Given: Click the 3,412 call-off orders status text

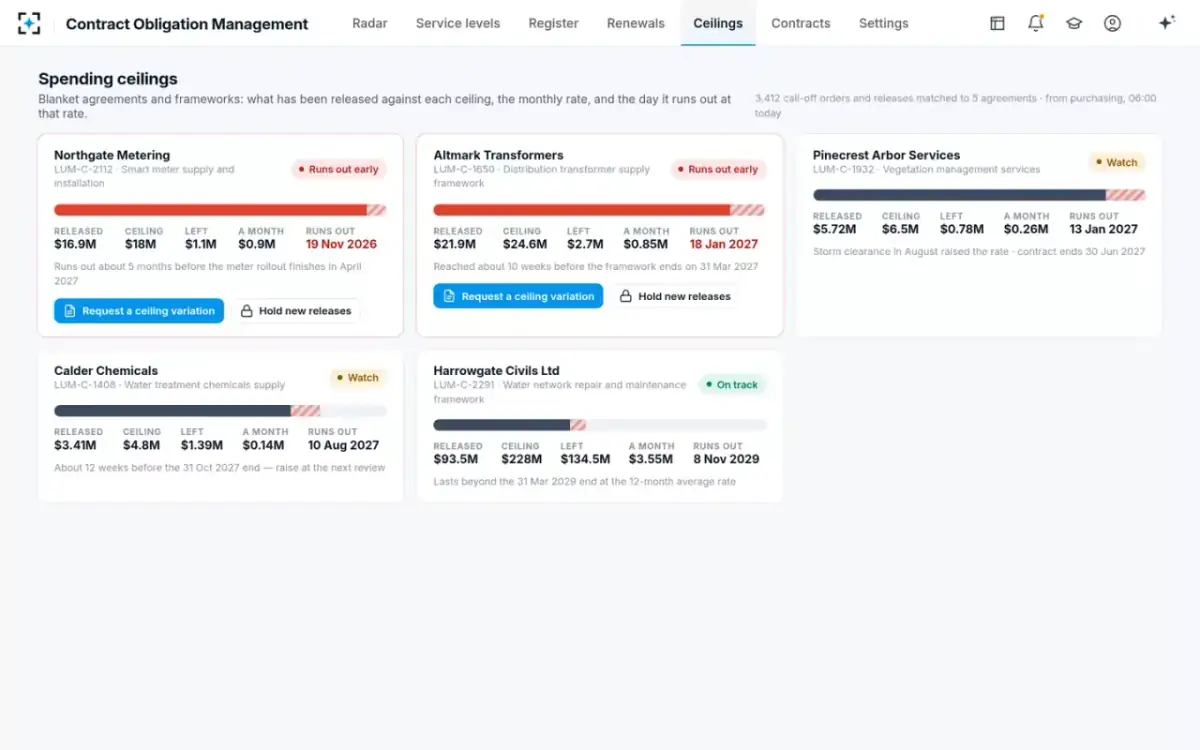Looking at the screenshot, I should (955, 106).
